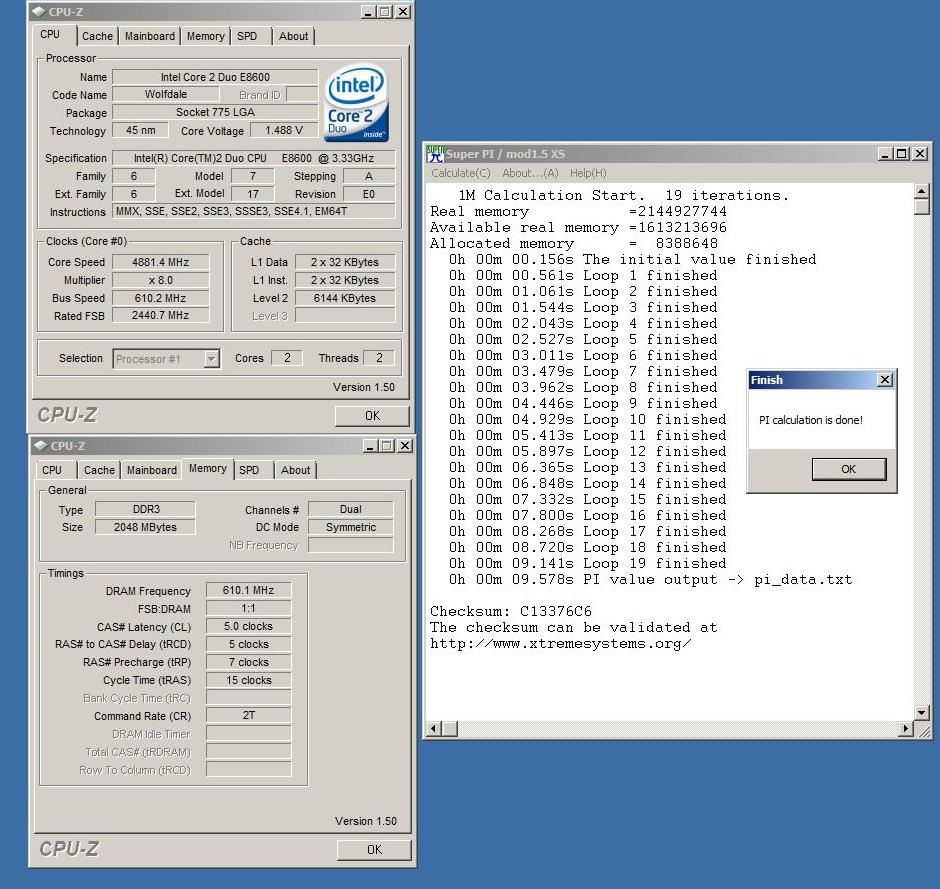The width and height of the screenshot is (940, 889).
Task: Click the 'PI value output -> pi_data.txt' line
Action: [650, 580]
